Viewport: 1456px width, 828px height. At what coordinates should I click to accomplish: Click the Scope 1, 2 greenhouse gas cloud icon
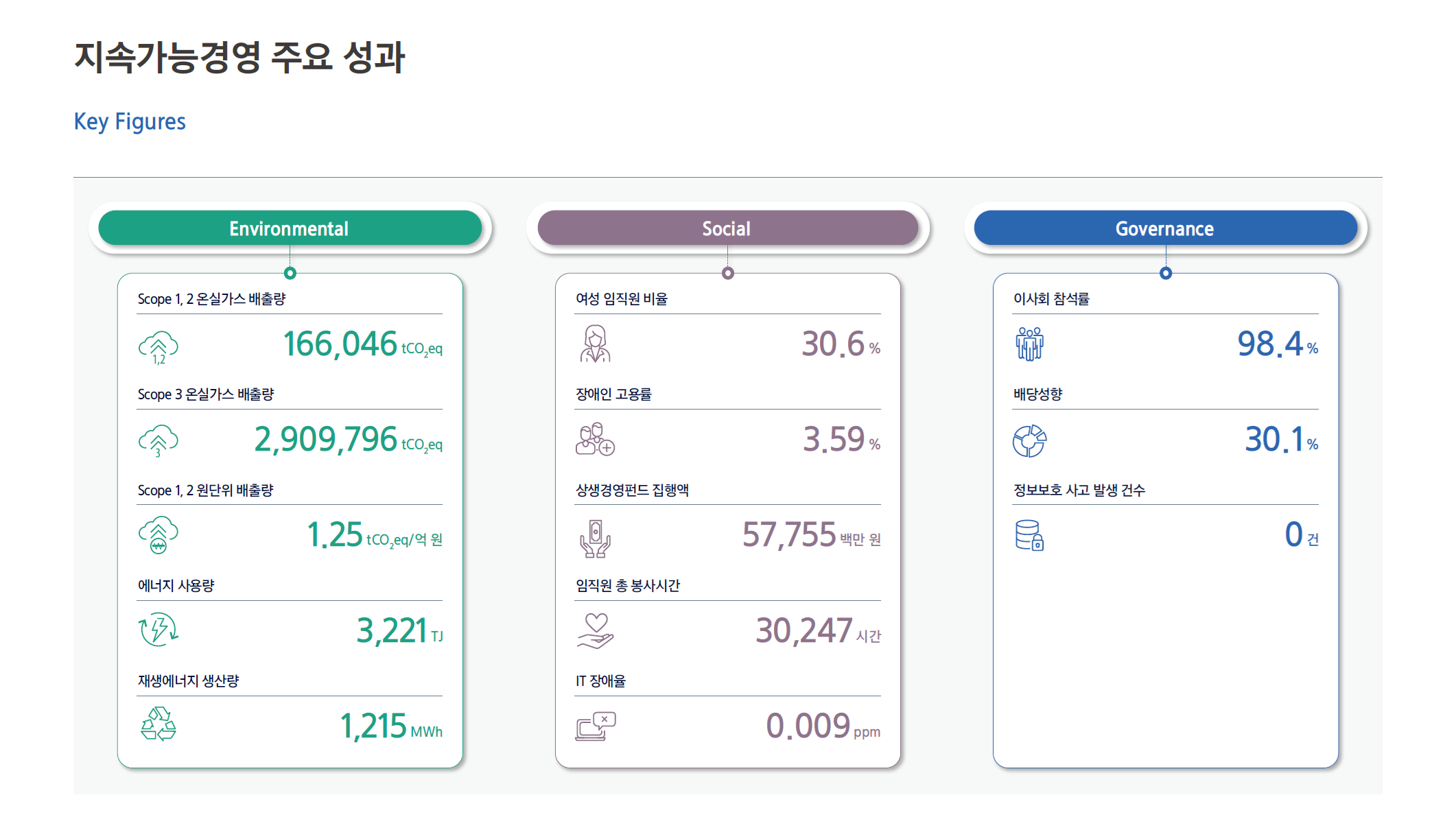(x=158, y=348)
